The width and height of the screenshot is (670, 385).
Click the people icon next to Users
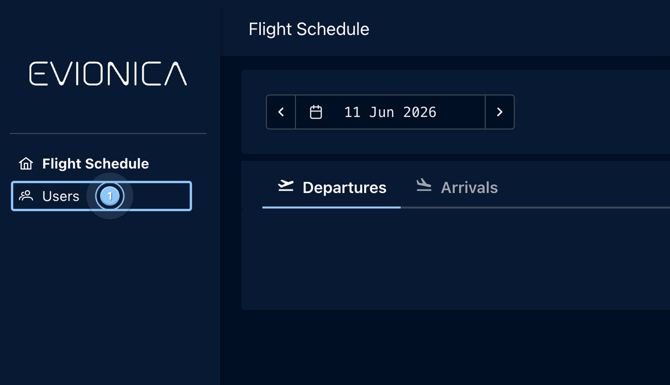coord(26,196)
